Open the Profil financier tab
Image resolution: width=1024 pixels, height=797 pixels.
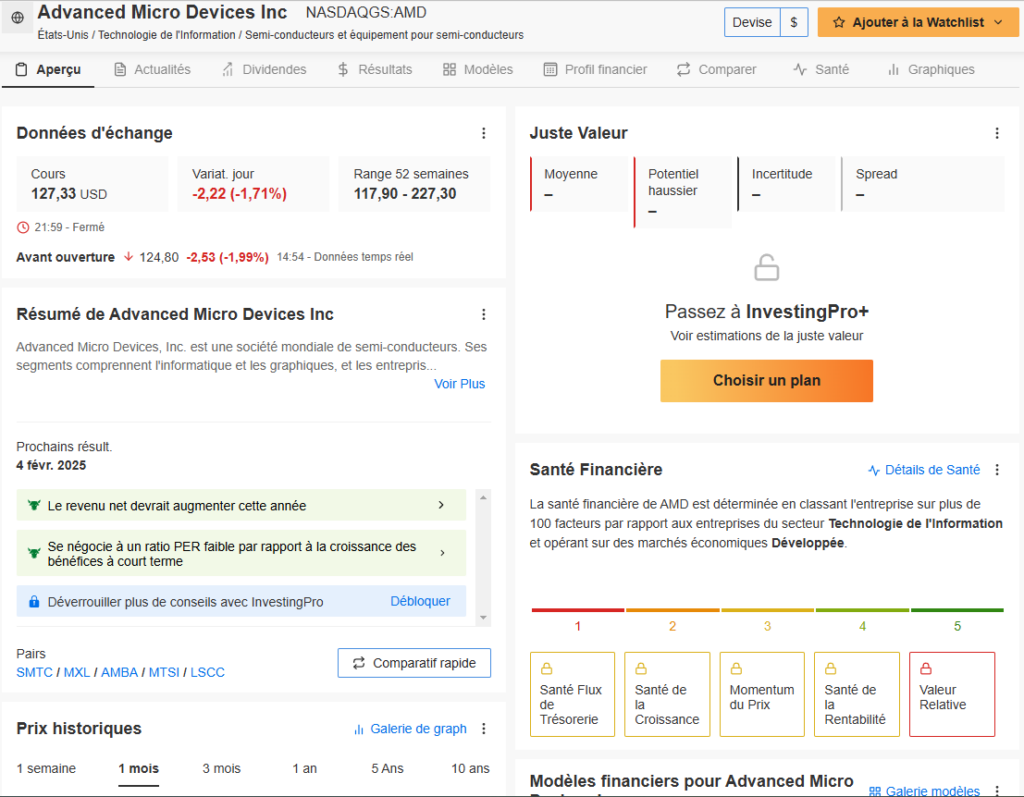pos(595,70)
